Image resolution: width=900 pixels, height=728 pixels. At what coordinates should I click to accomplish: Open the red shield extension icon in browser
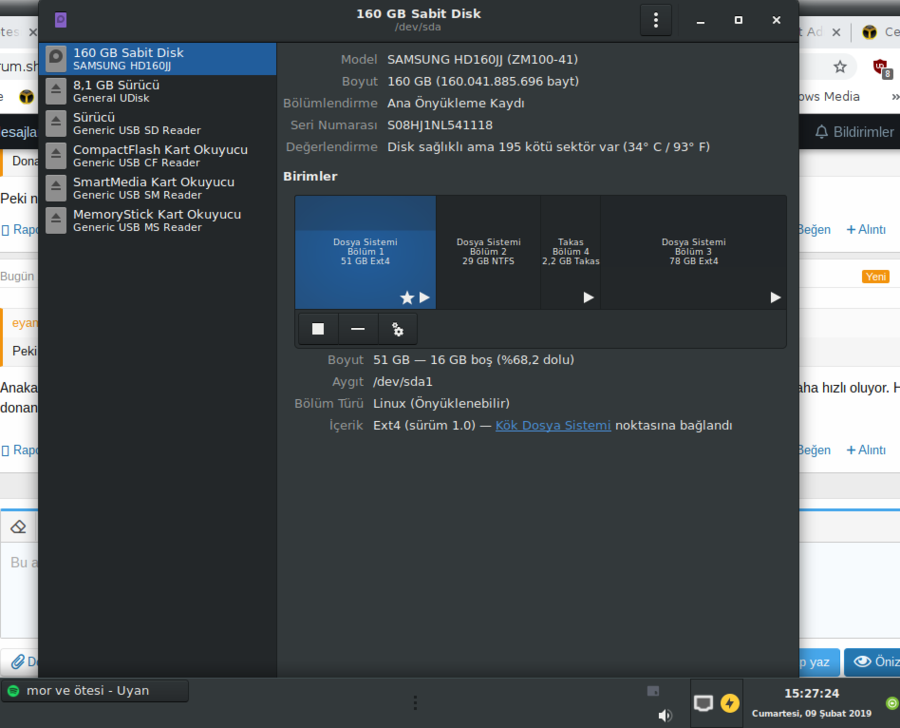click(881, 68)
